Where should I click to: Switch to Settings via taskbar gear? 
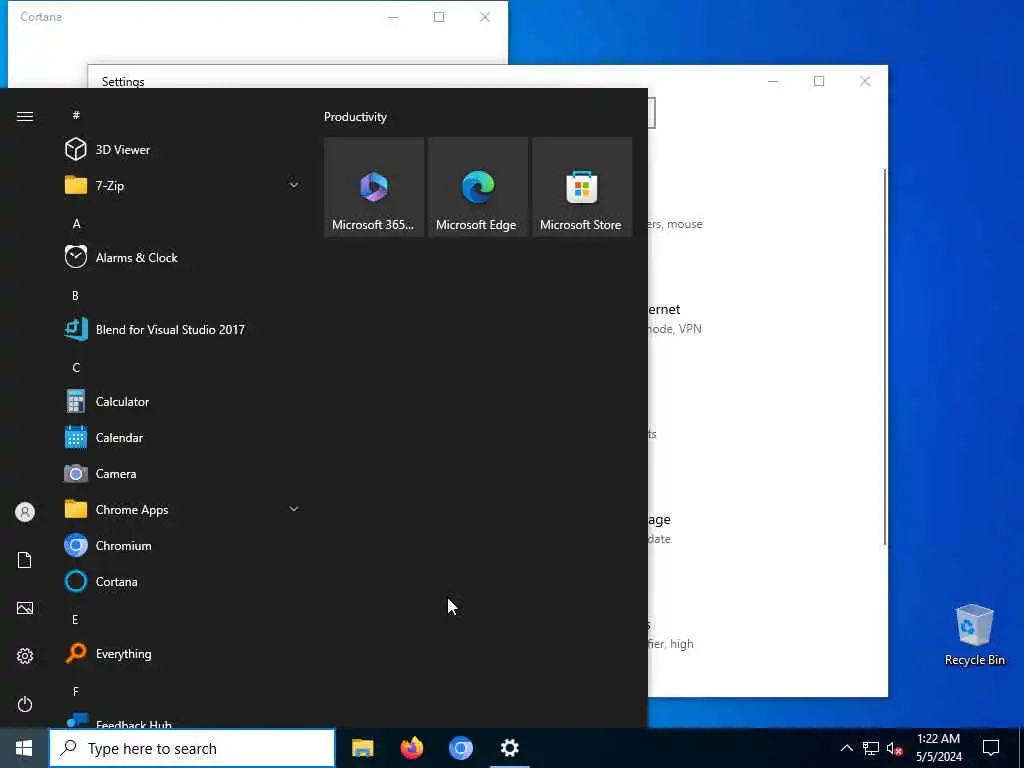(509, 748)
